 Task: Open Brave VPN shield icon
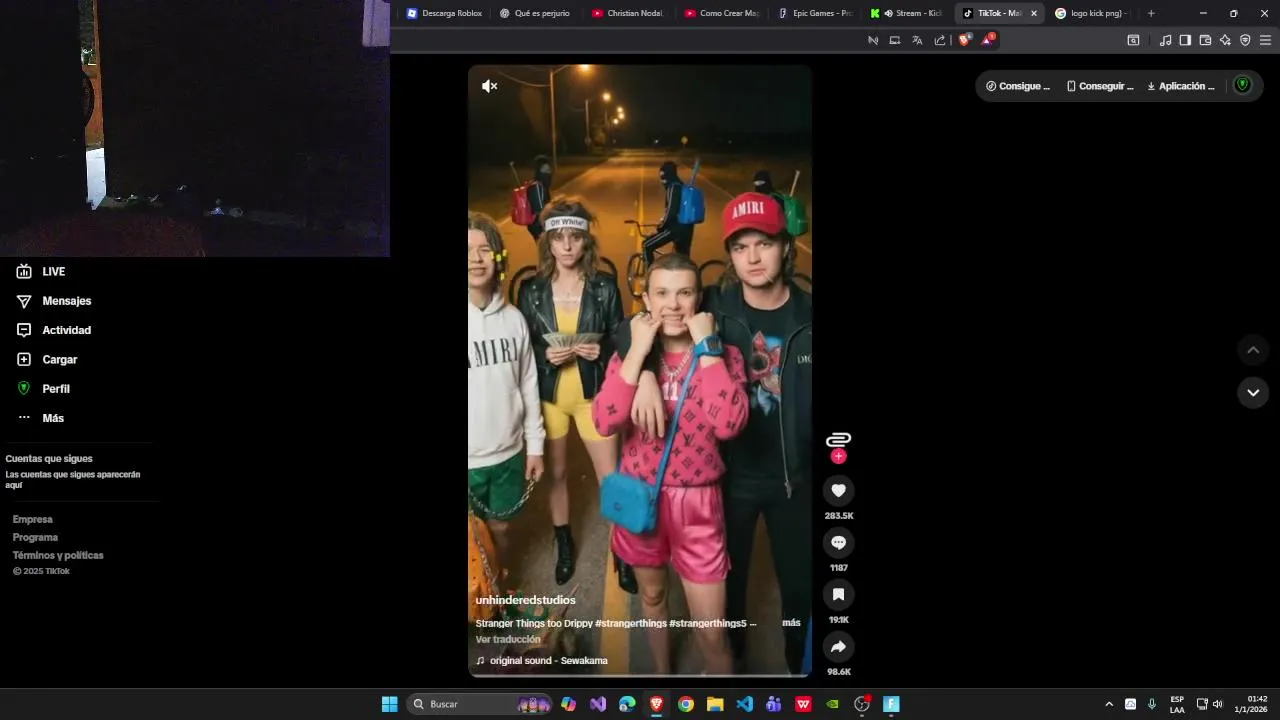point(1245,40)
